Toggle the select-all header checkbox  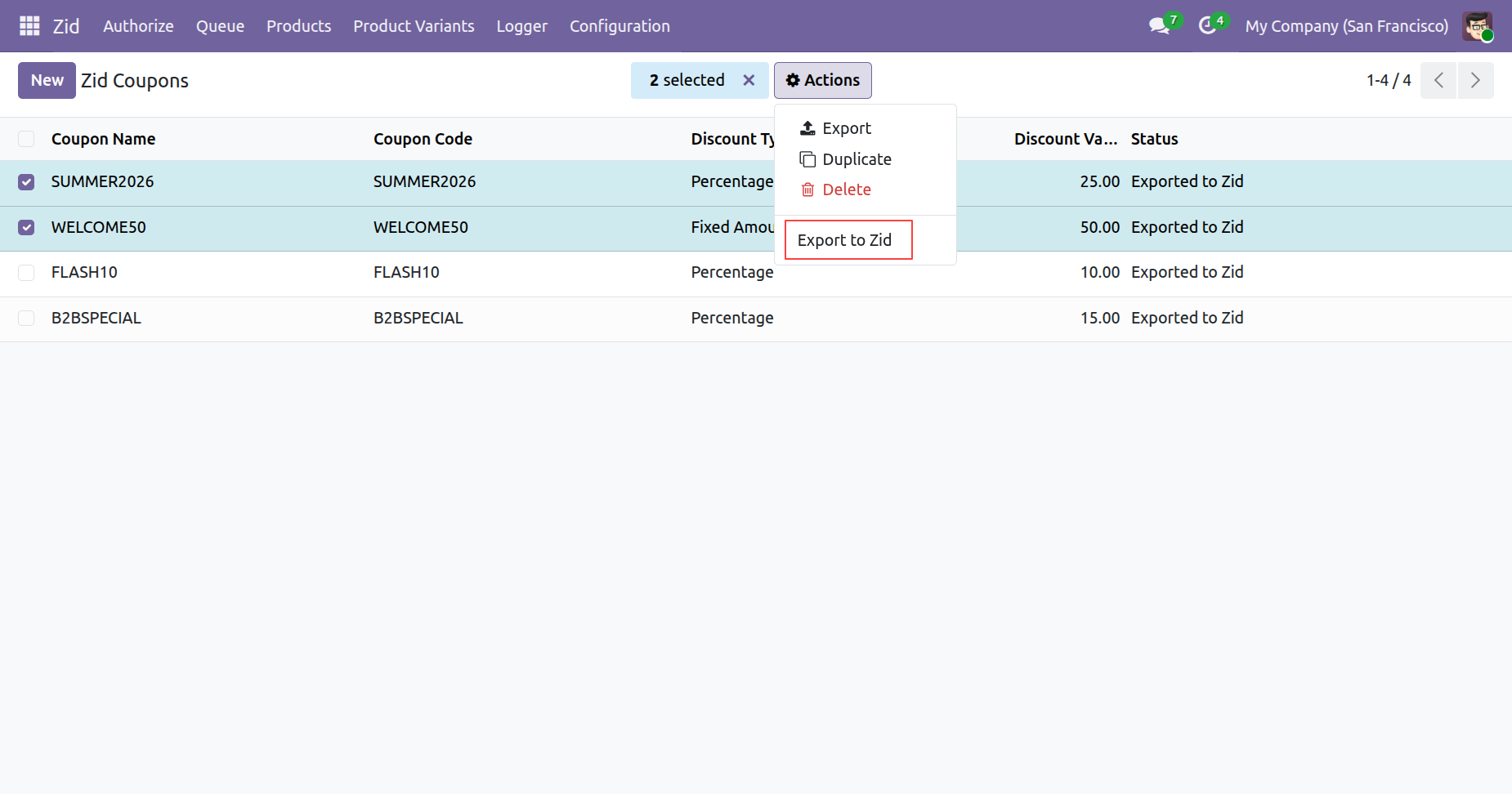(x=26, y=139)
